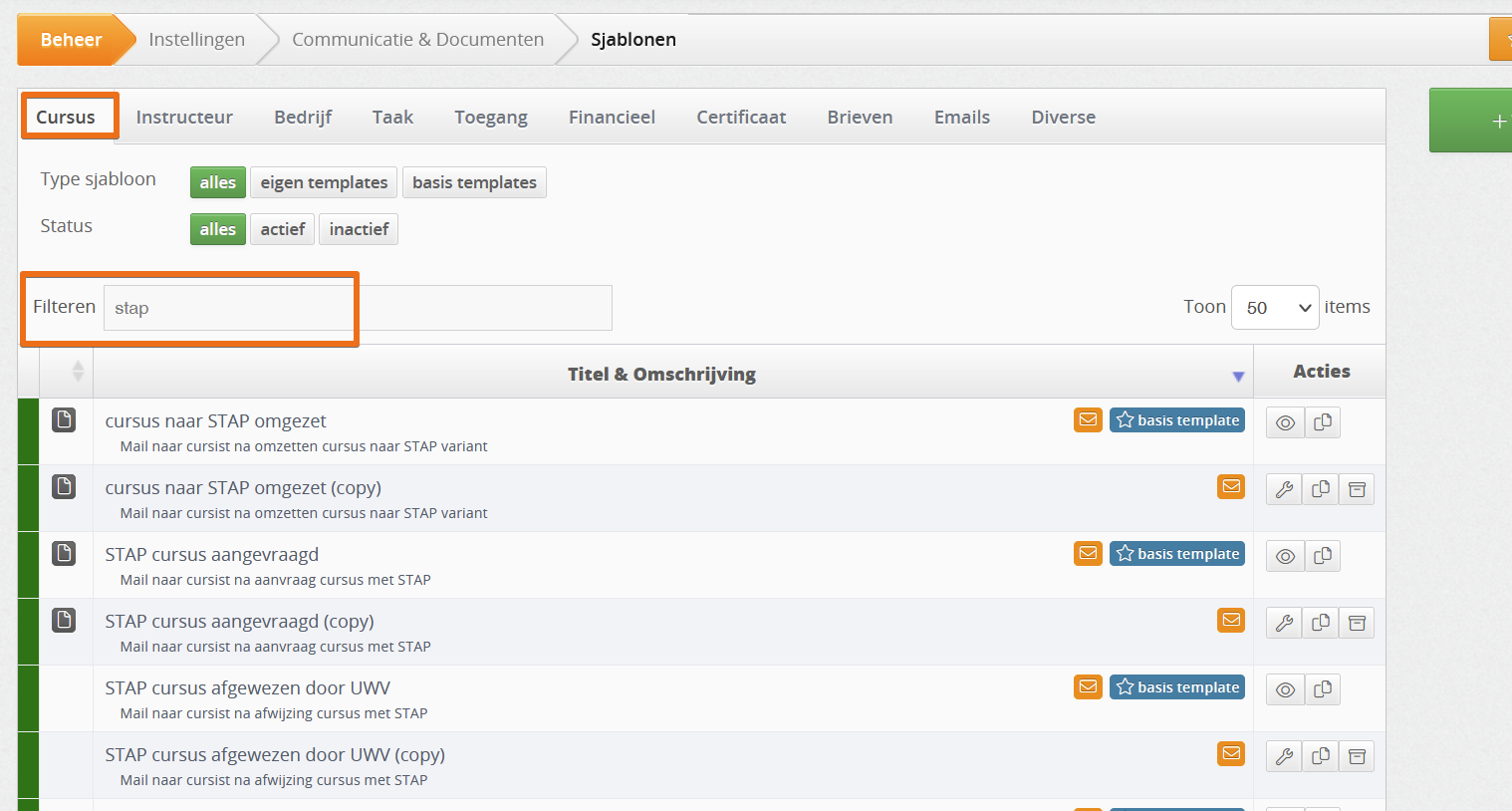Select the Diverse tab
The height and width of the screenshot is (811, 1512).
1063,117
